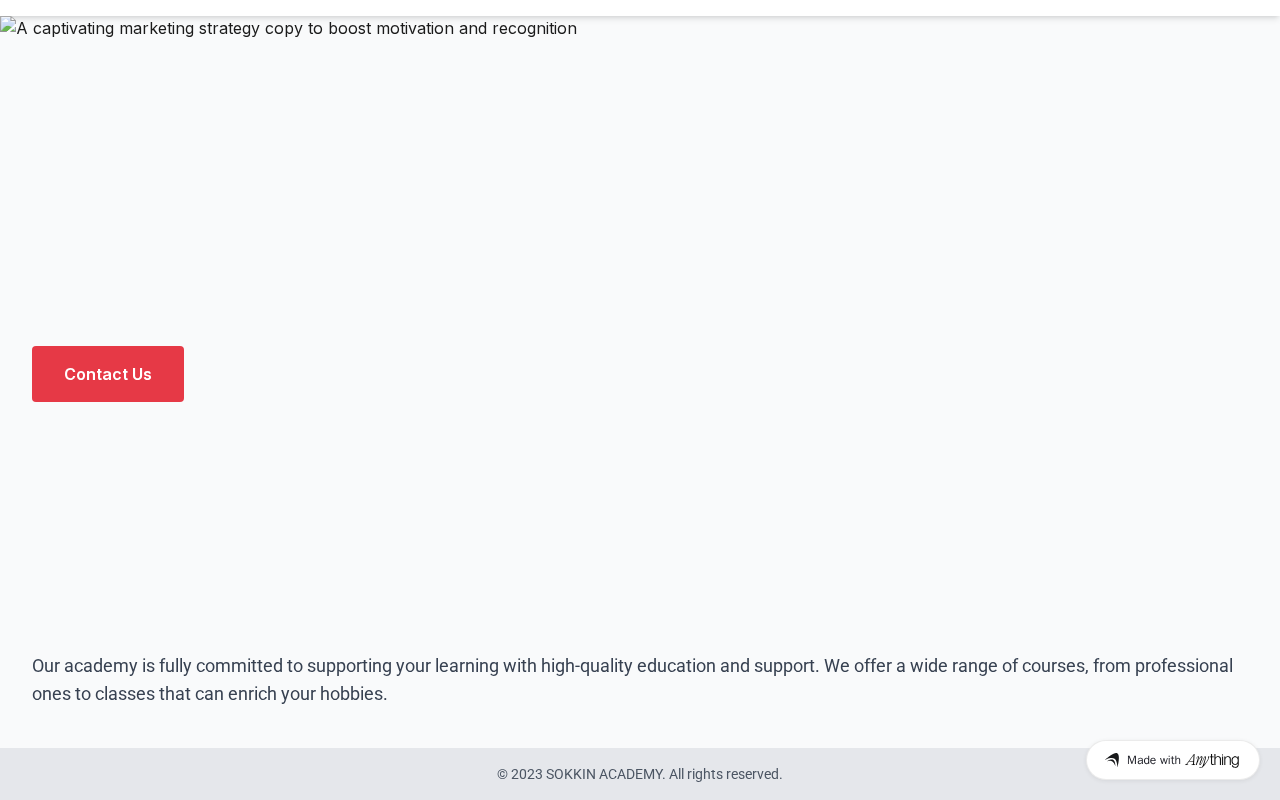Click the white header bar at the top
The image size is (1280, 800).
(x=640, y=8)
